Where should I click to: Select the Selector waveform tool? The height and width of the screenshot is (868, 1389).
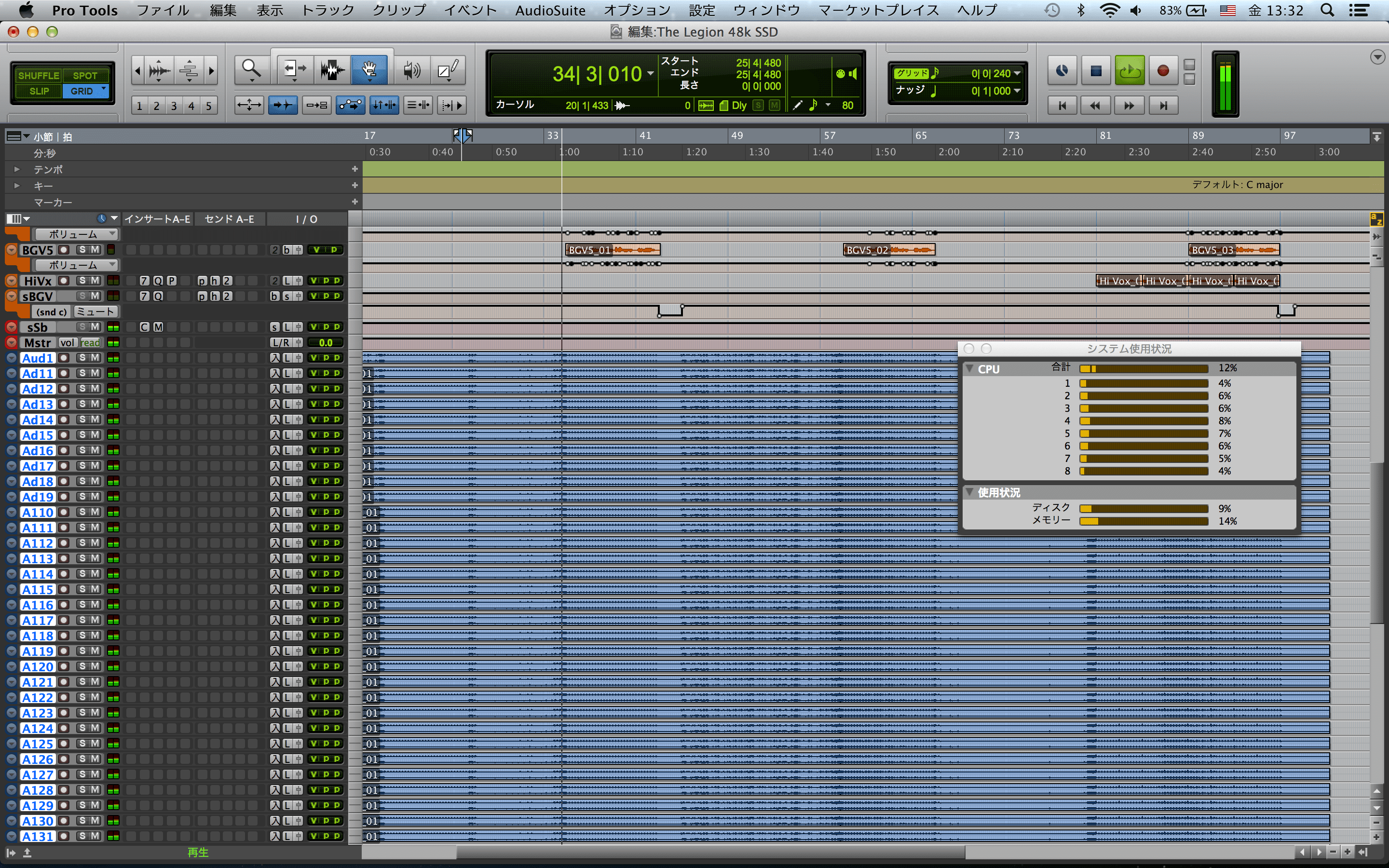coord(332,69)
